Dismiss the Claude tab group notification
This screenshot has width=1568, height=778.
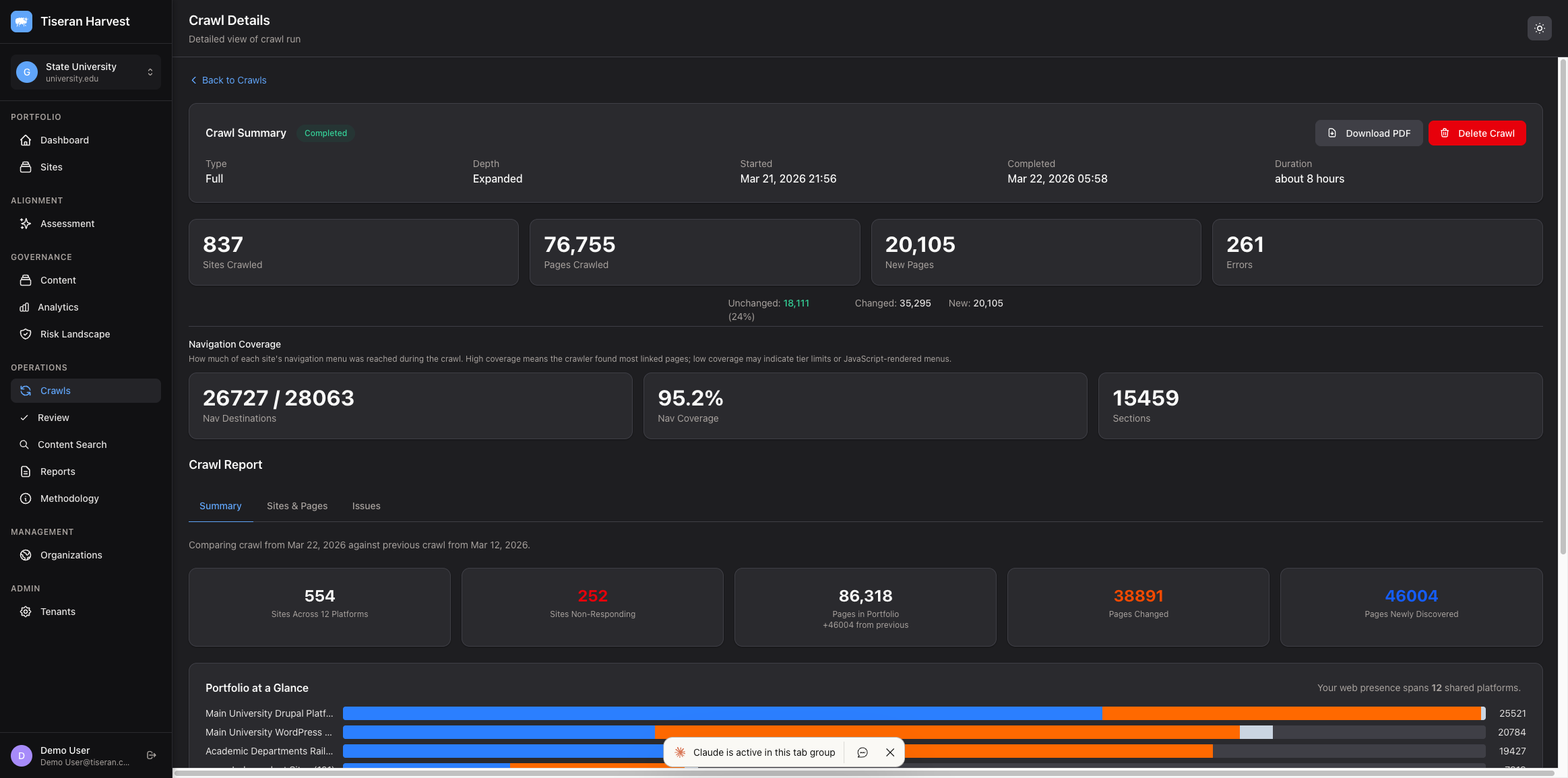coord(889,752)
